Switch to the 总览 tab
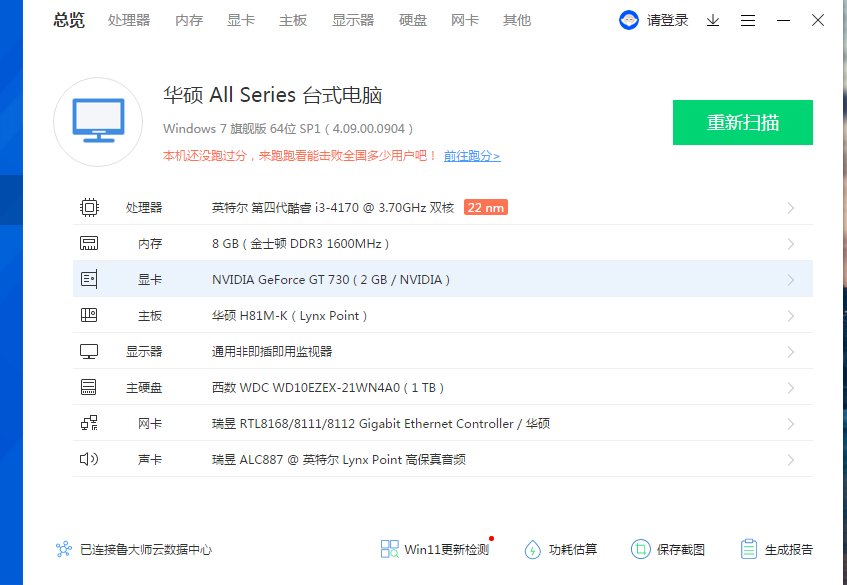The height and width of the screenshot is (585, 847). (69, 21)
